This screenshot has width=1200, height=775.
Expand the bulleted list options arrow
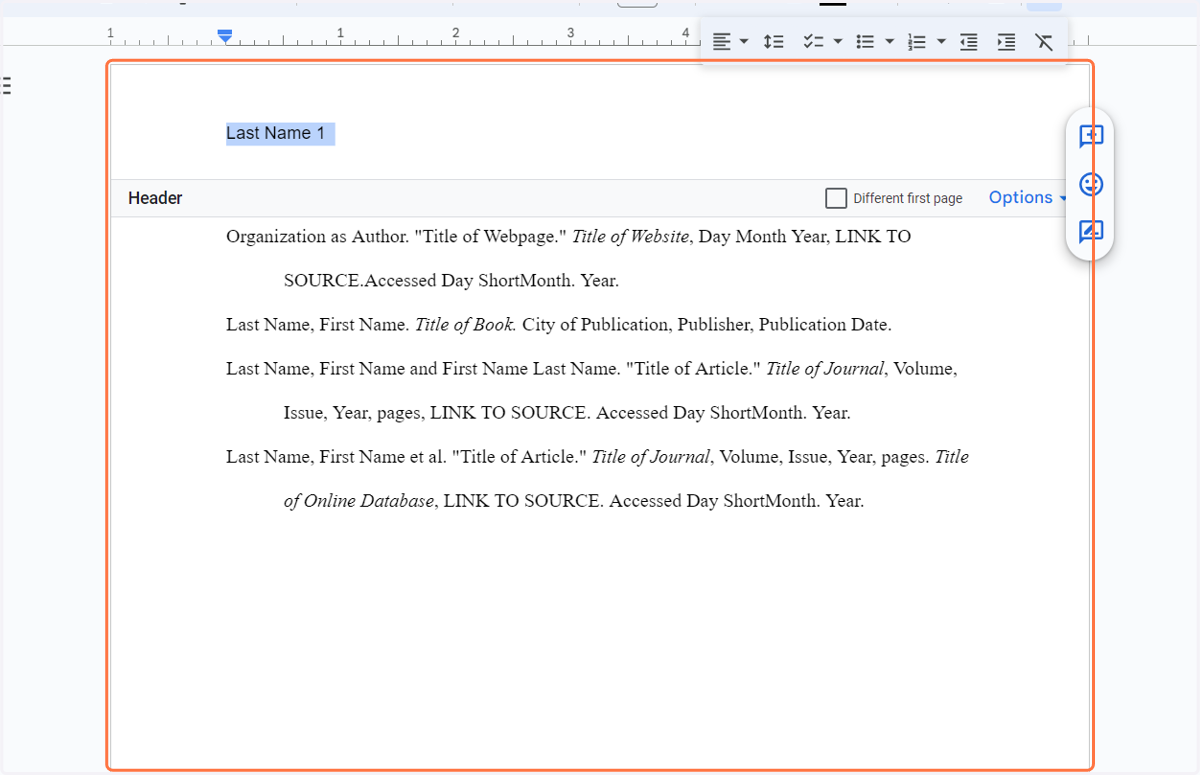pyautogui.click(x=889, y=42)
